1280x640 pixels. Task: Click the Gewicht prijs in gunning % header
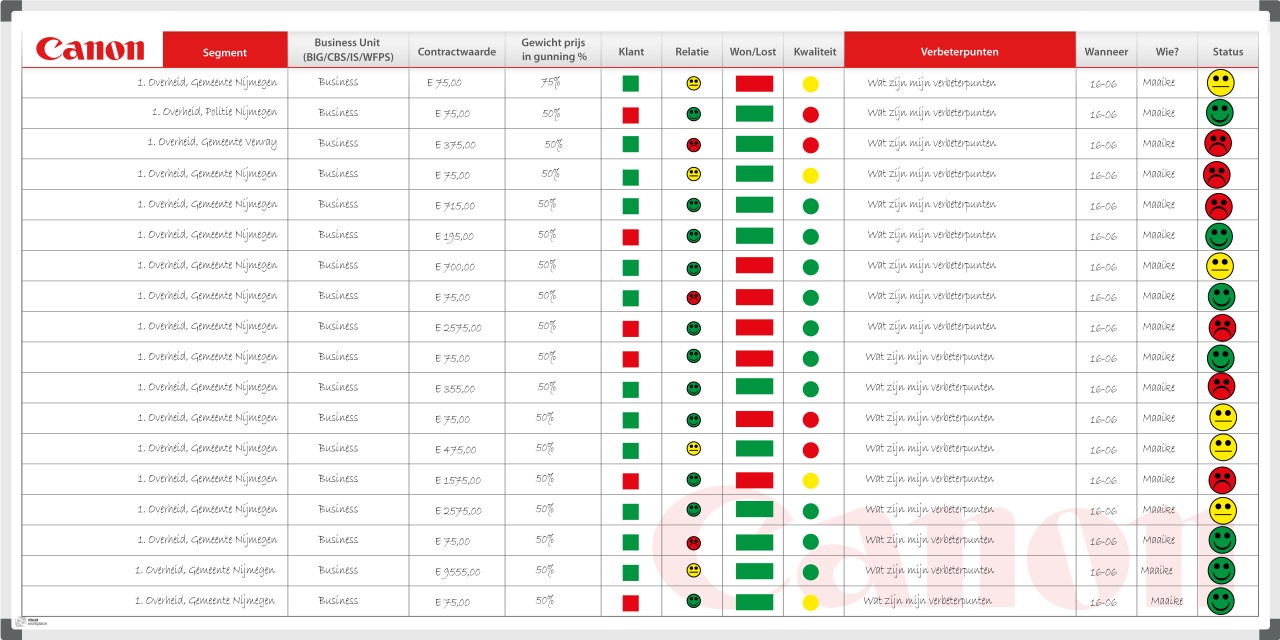553,50
